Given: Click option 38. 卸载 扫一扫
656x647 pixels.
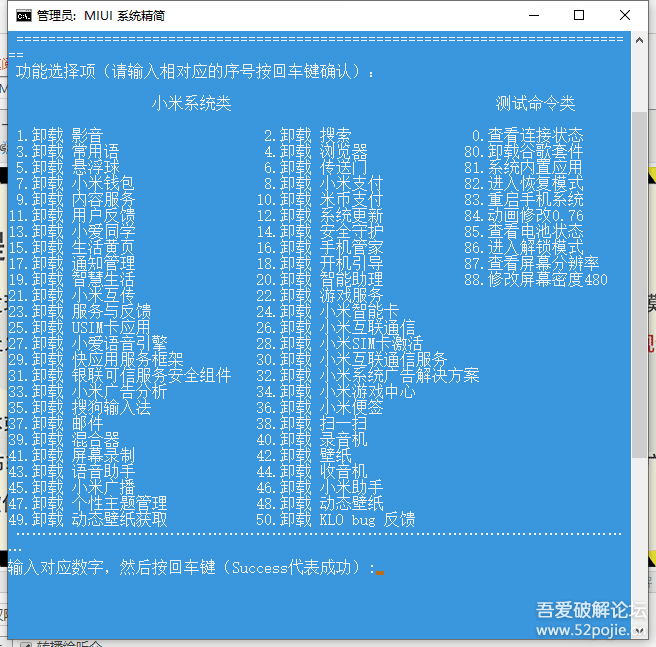Looking at the screenshot, I should tap(312, 423).
